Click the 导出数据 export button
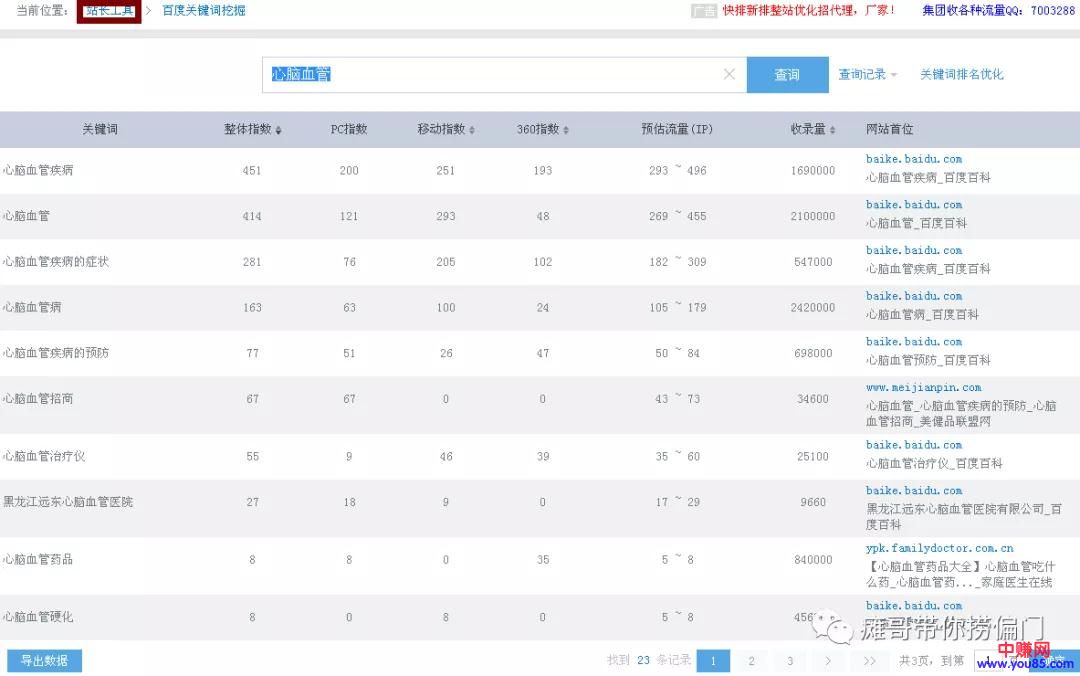The image size is (1080, 676). click(44, 661)
